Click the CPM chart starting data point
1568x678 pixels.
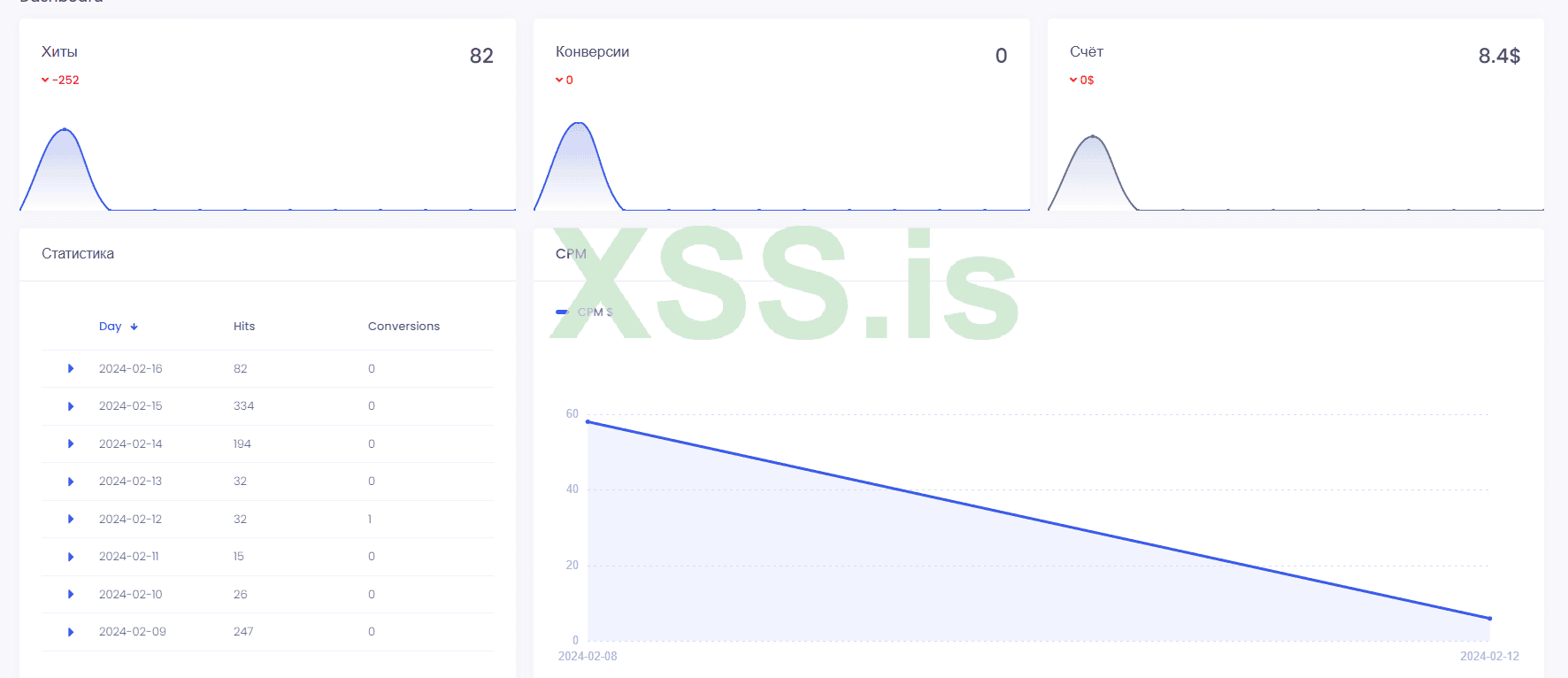588,421
